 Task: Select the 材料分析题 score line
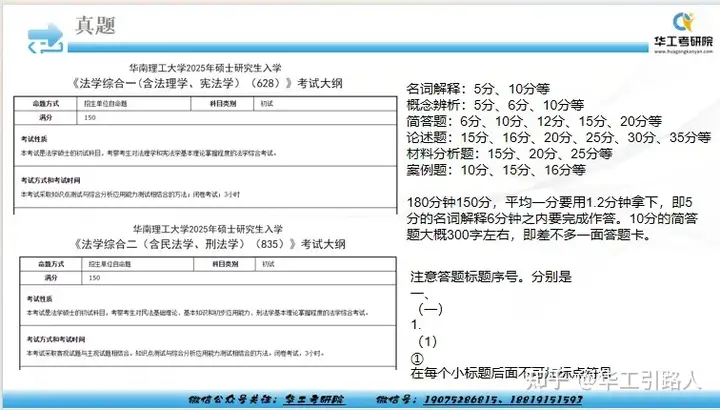tap(509, 153)
